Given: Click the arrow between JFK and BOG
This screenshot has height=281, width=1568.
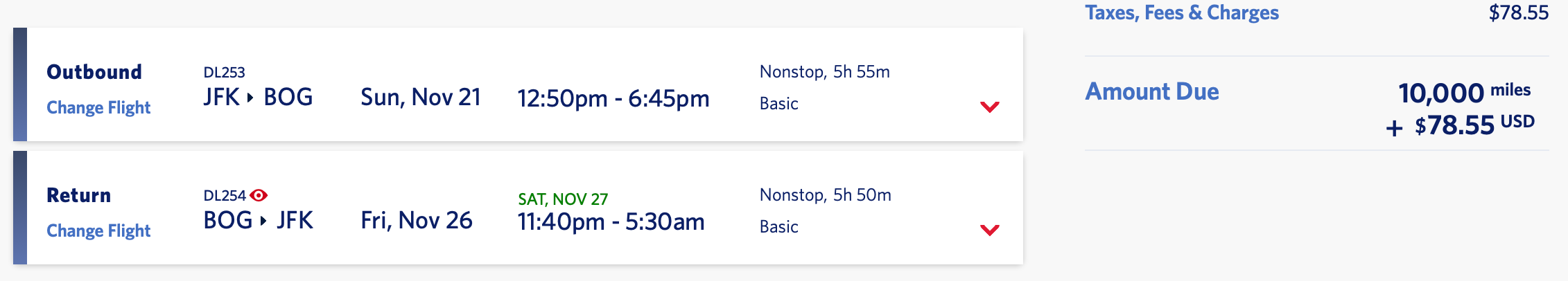Looking at the screenshot, I should pyautogui.click(x=251, y=98).
